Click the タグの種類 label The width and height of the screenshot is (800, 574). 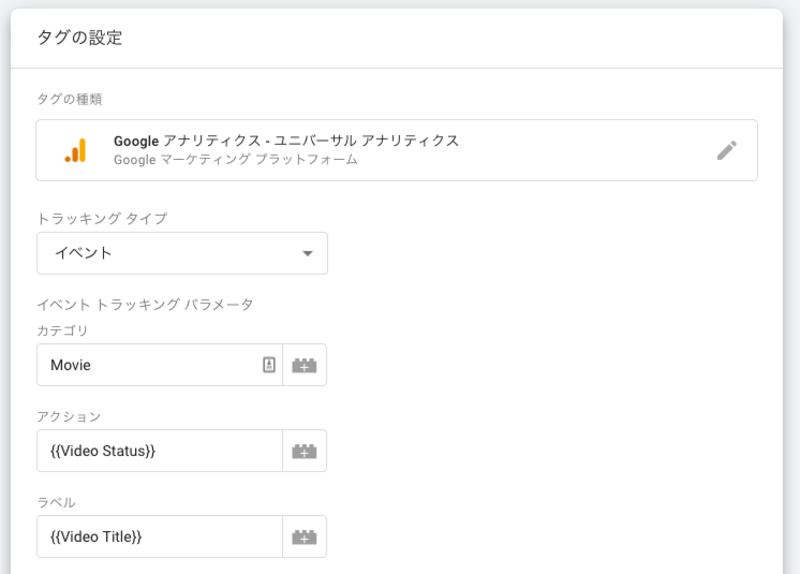(69, 99)
